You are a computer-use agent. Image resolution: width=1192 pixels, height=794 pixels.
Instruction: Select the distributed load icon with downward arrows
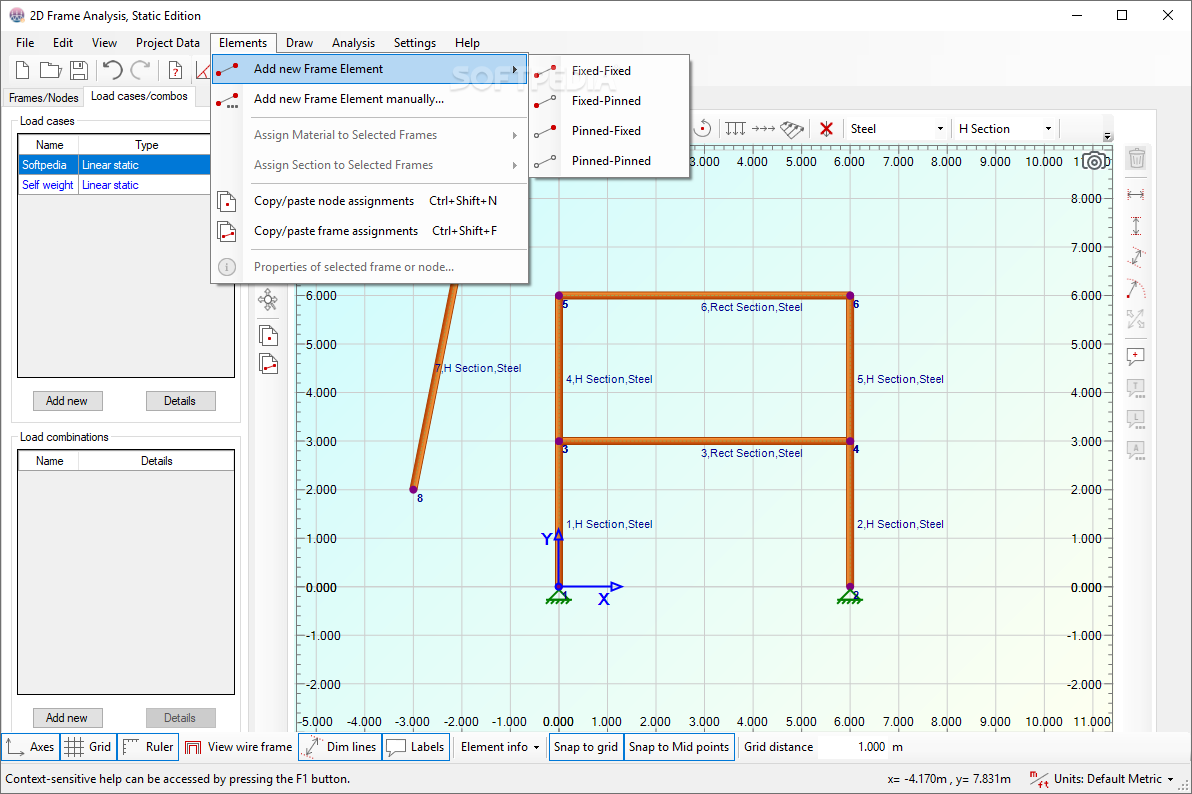tap(735, 129)
